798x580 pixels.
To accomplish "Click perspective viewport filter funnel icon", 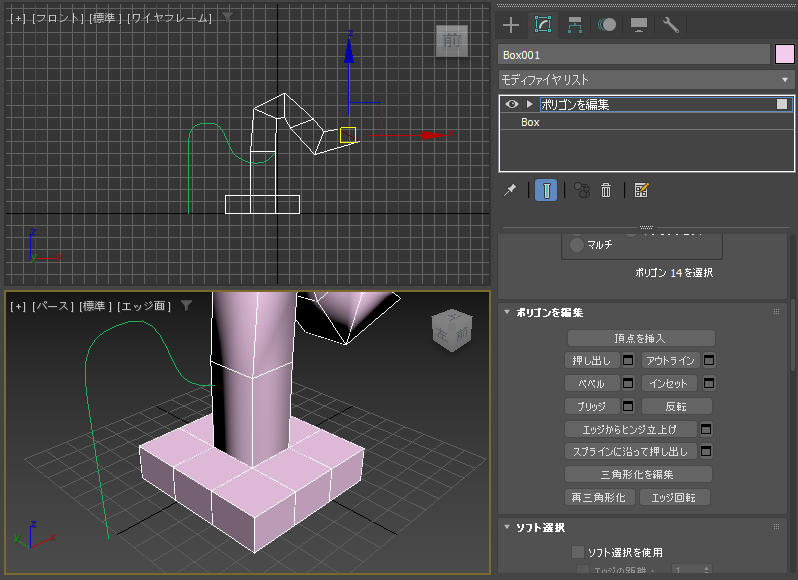I will (186, 306).
